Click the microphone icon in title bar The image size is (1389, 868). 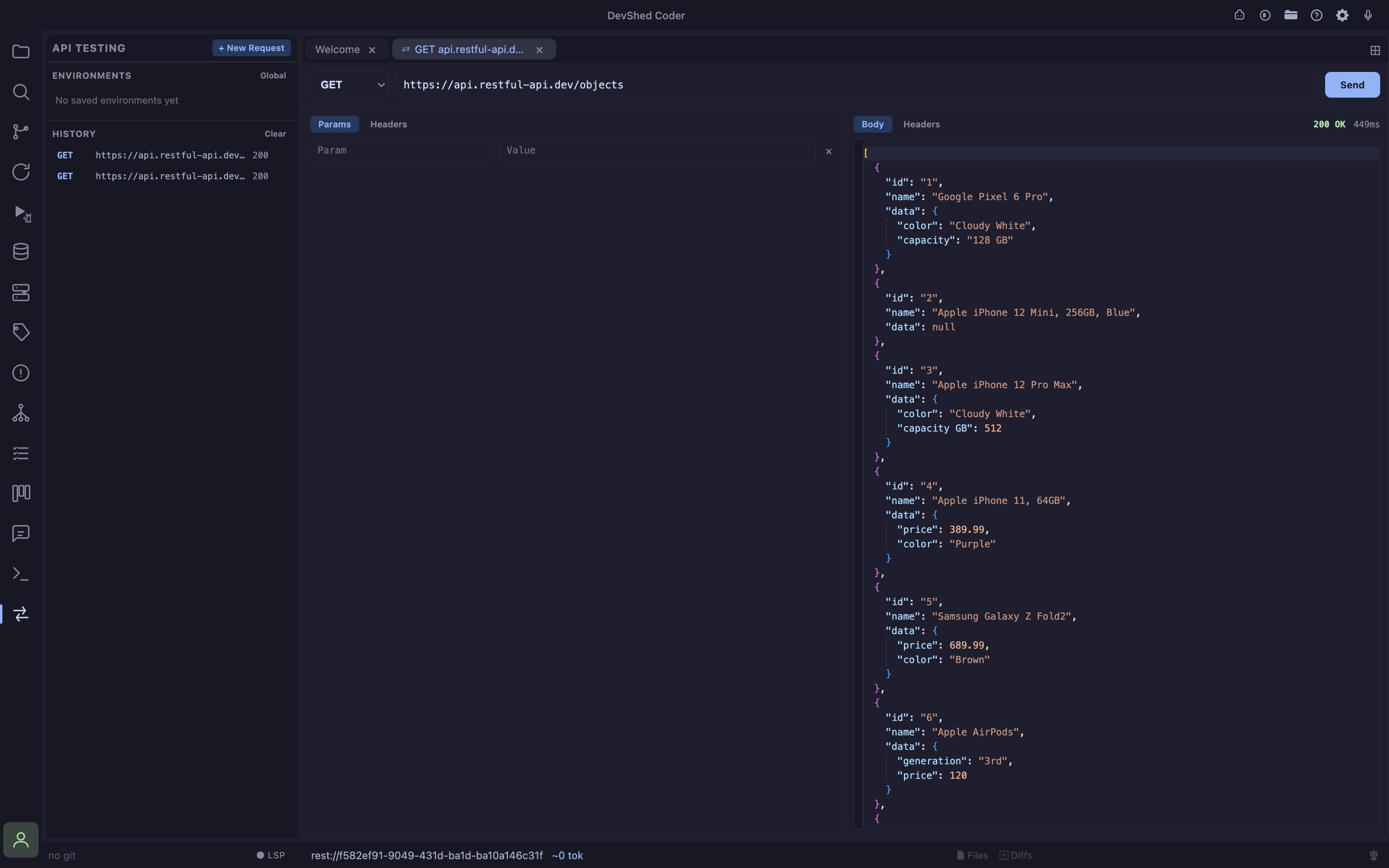[x=1368, y=16]
